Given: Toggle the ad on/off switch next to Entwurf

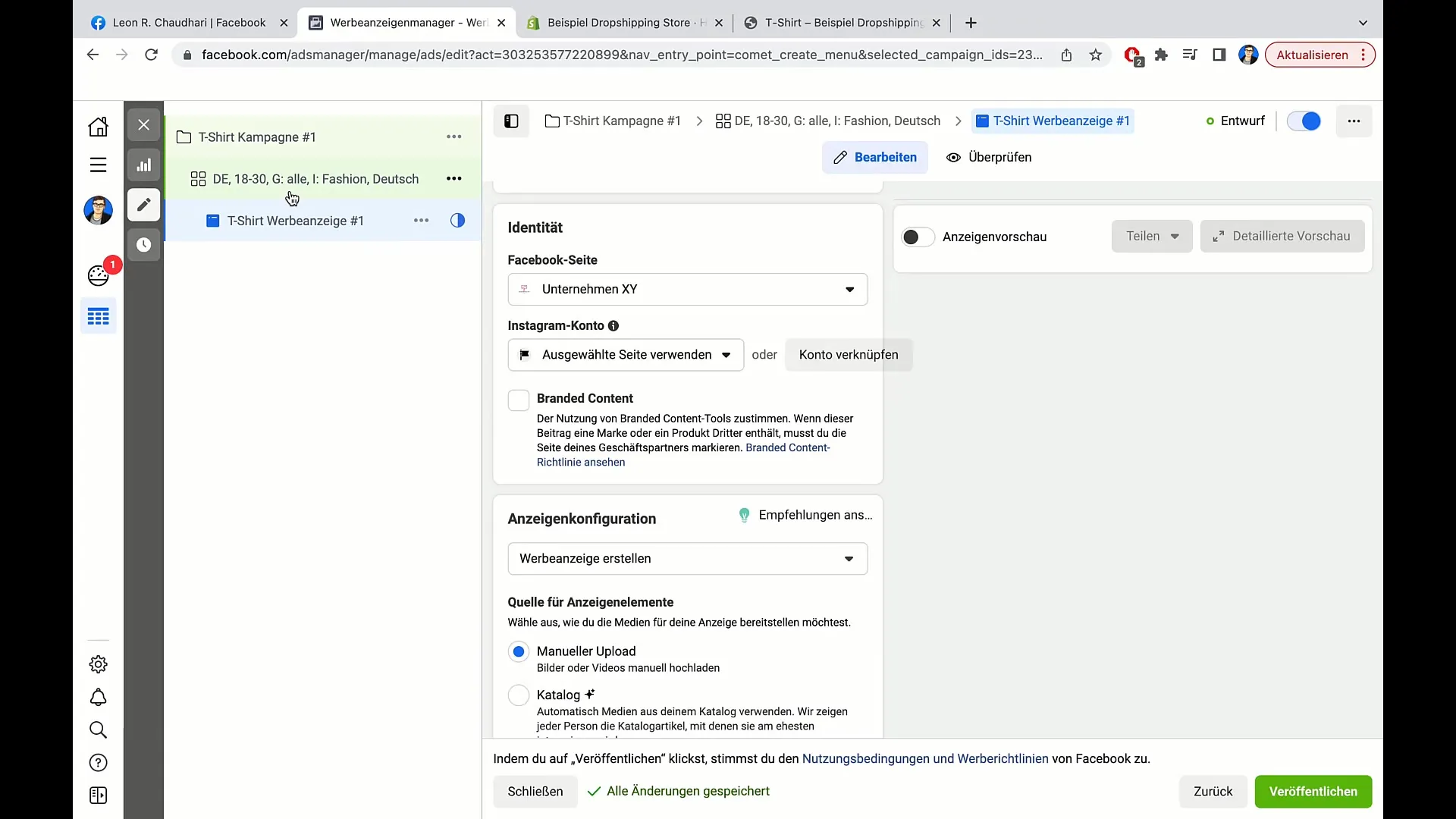Looking at the screenshot, I should 1304,121.
